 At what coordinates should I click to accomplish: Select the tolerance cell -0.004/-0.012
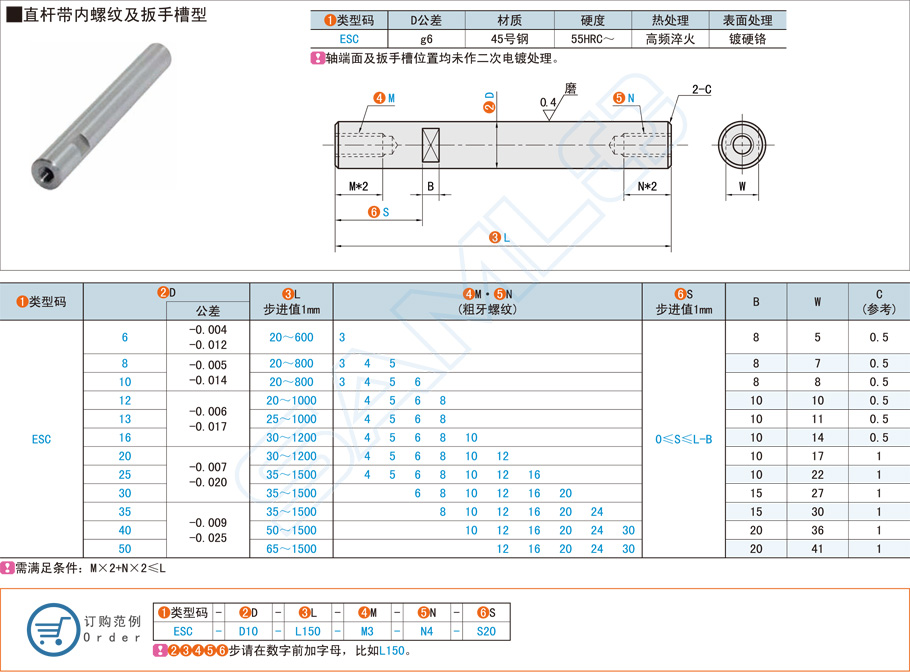click(x=208, y=337)
